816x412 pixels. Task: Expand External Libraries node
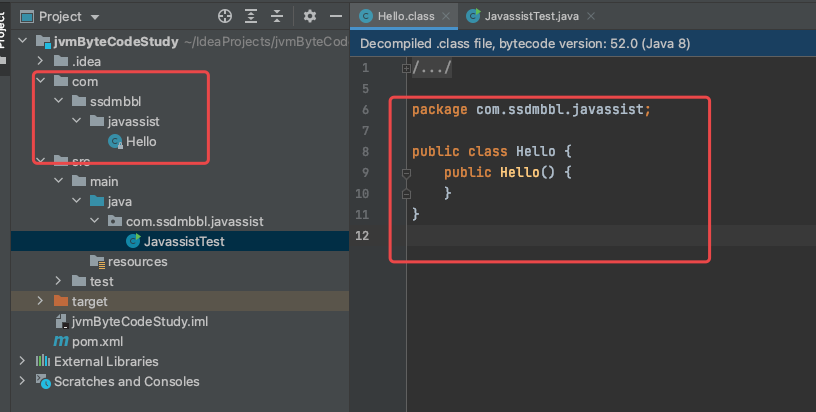pyautogui.click(x=23, y=361)
